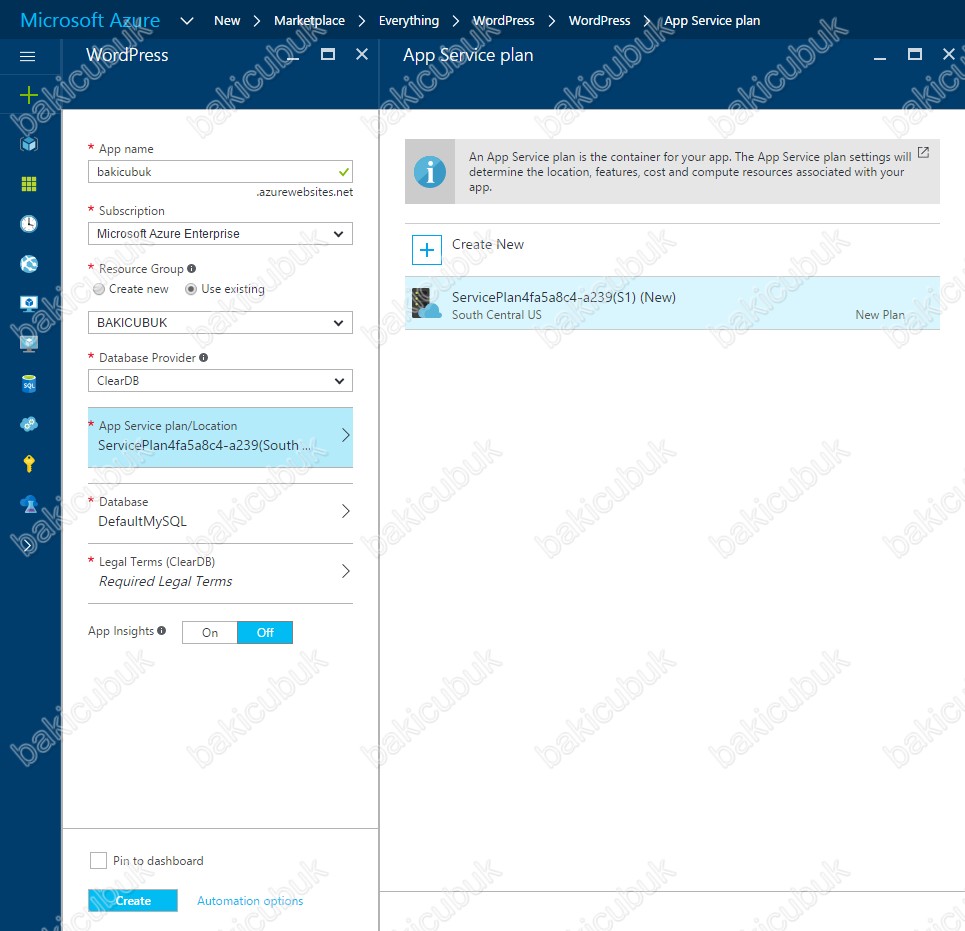
Task: Open the ClearDB Database Provider dropdown
Action: point(220,381)
